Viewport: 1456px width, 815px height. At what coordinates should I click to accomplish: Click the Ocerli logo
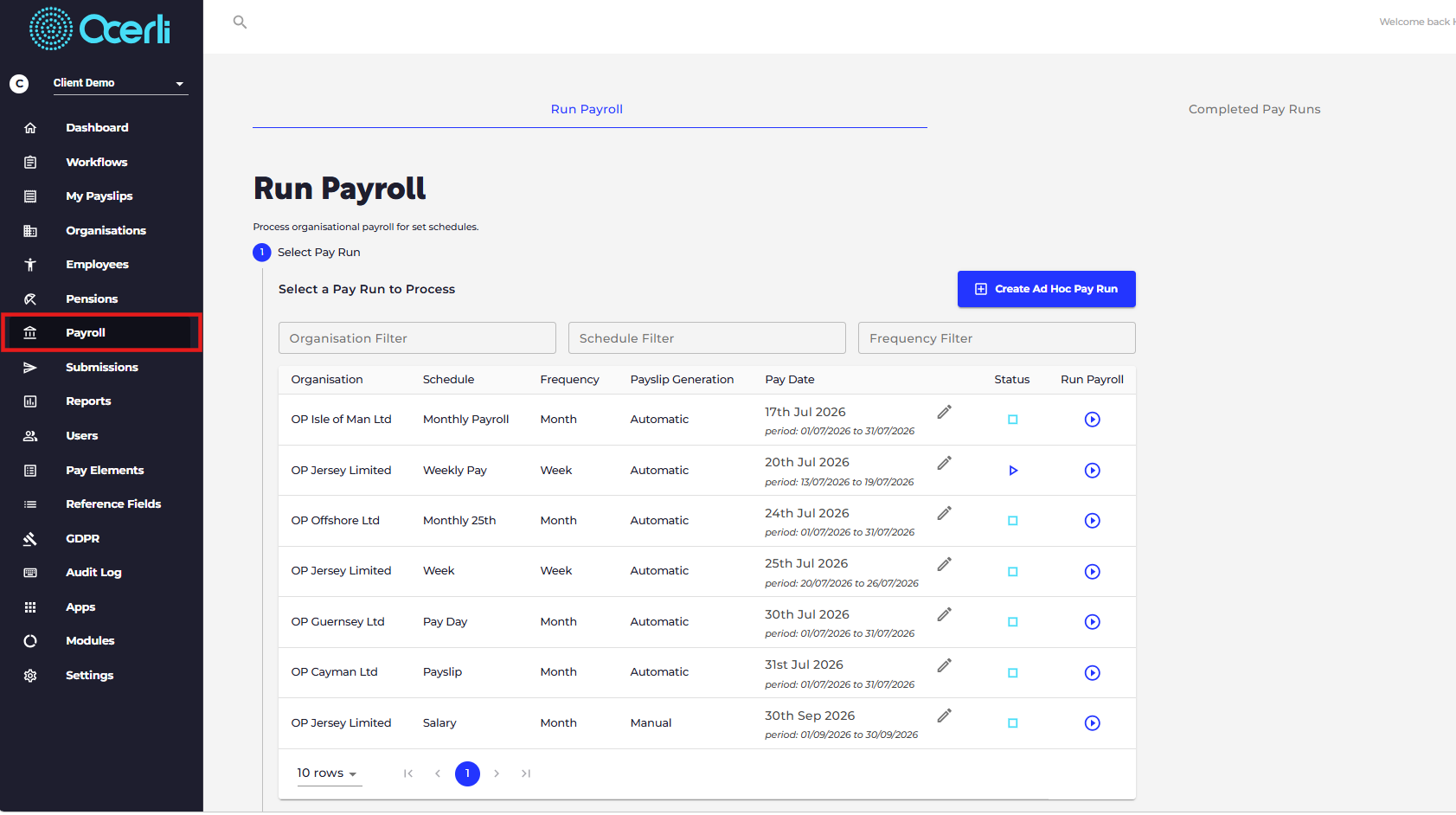point(99,29)
